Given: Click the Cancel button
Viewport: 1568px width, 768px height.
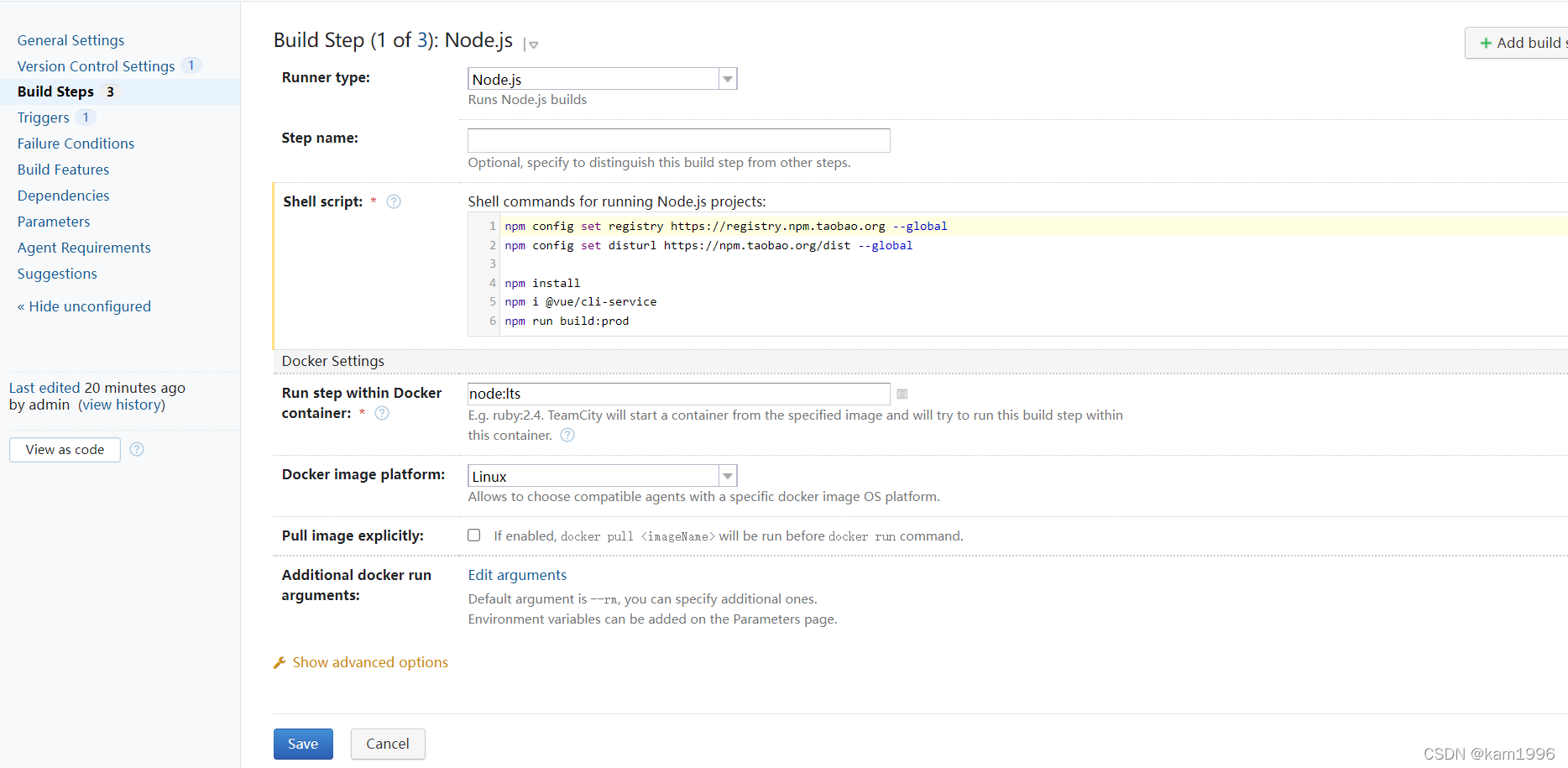Looking at the screenshot, I should 388,744.
